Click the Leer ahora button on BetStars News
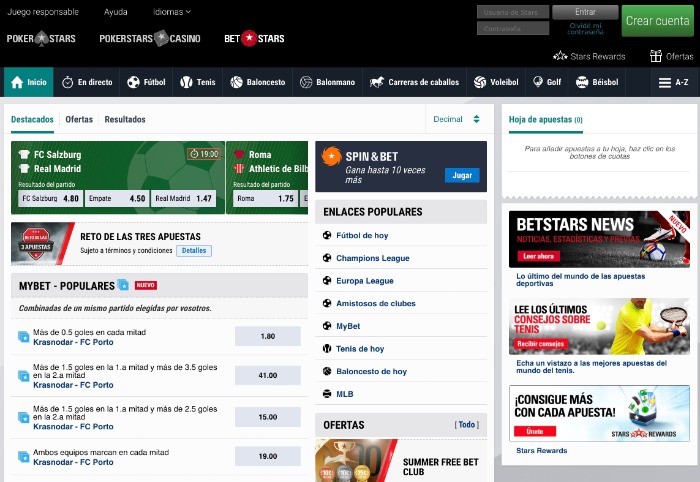This screenshot has height=482, width=700. pos(538,256)
